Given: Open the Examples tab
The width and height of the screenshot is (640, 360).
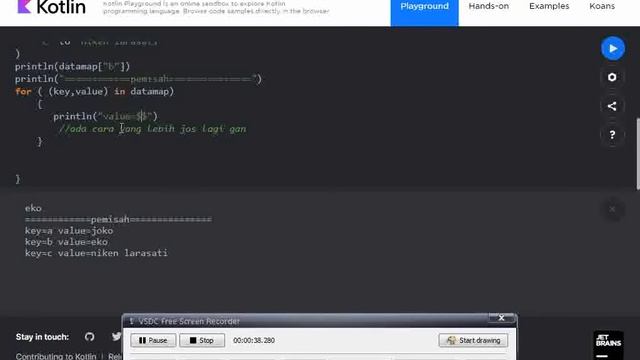Looking at the screenshot, I should click(549, 7).
